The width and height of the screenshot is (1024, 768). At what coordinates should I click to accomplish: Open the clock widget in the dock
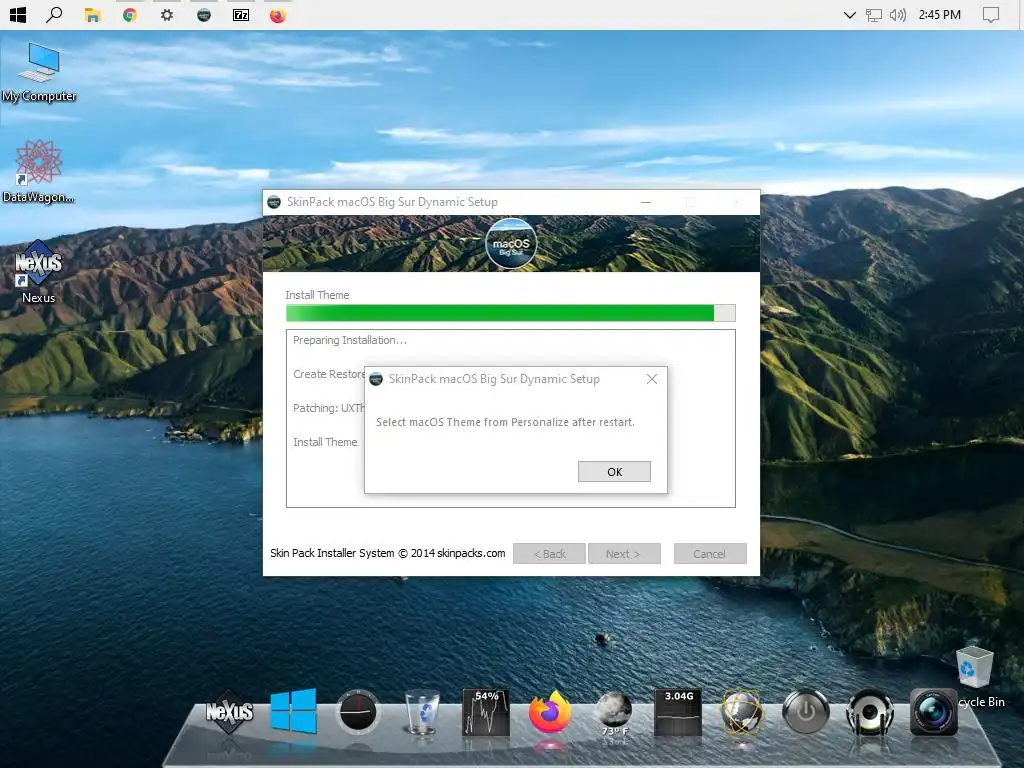(357, 711)
